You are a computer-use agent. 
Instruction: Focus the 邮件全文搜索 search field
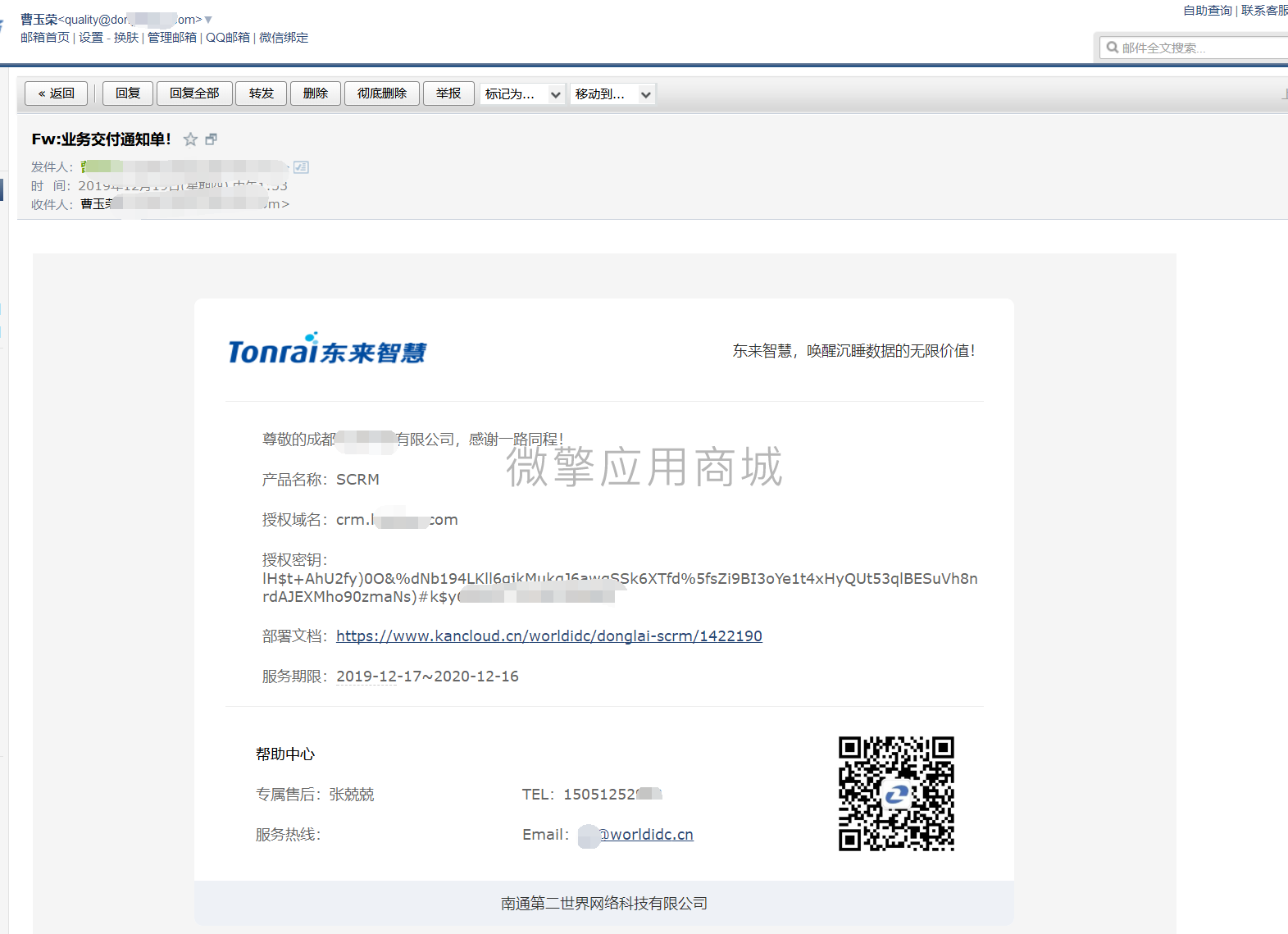[1194, 48]
